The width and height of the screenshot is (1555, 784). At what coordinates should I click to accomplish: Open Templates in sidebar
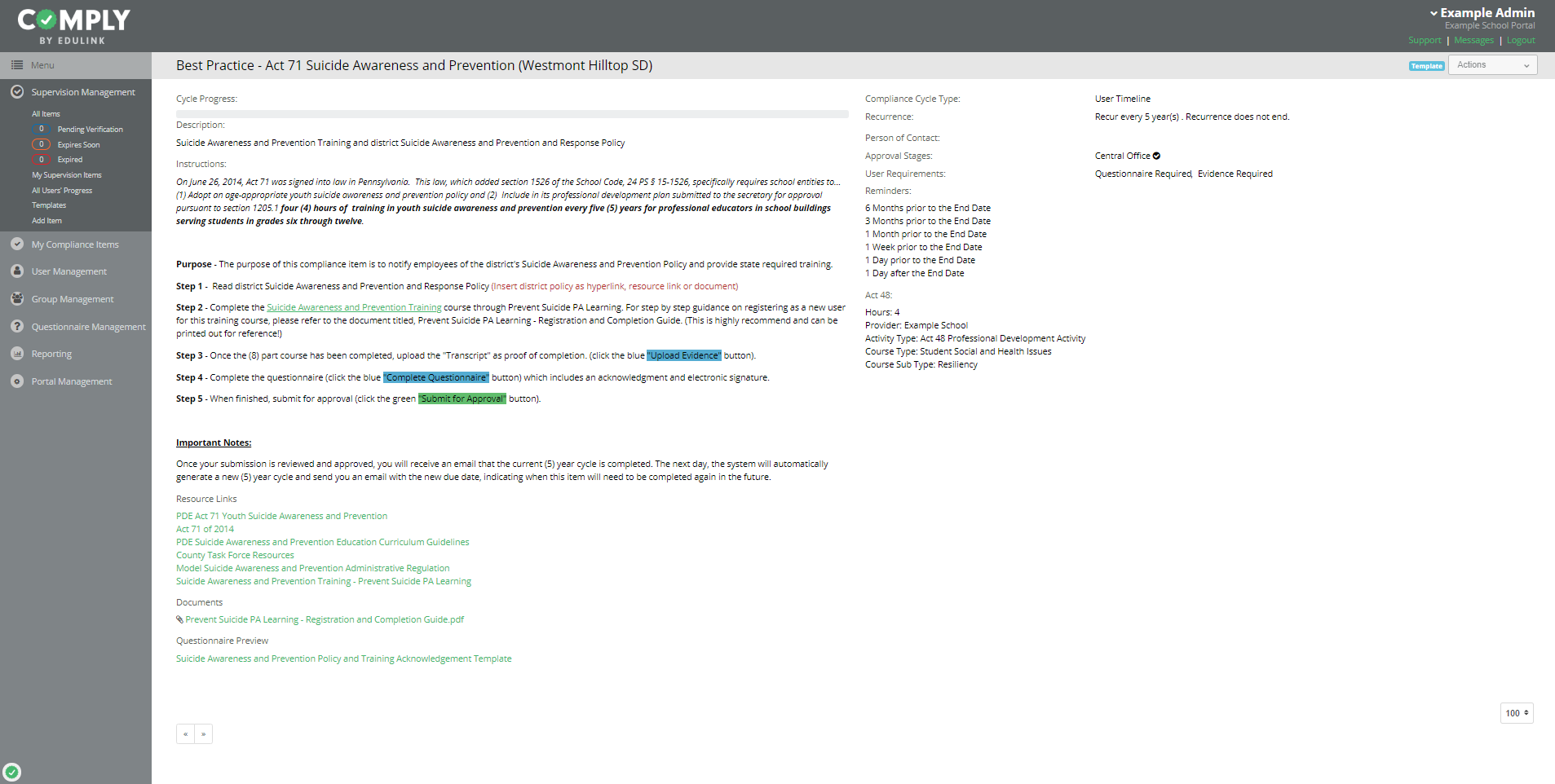pyautogui.click(x=49, y=205)
